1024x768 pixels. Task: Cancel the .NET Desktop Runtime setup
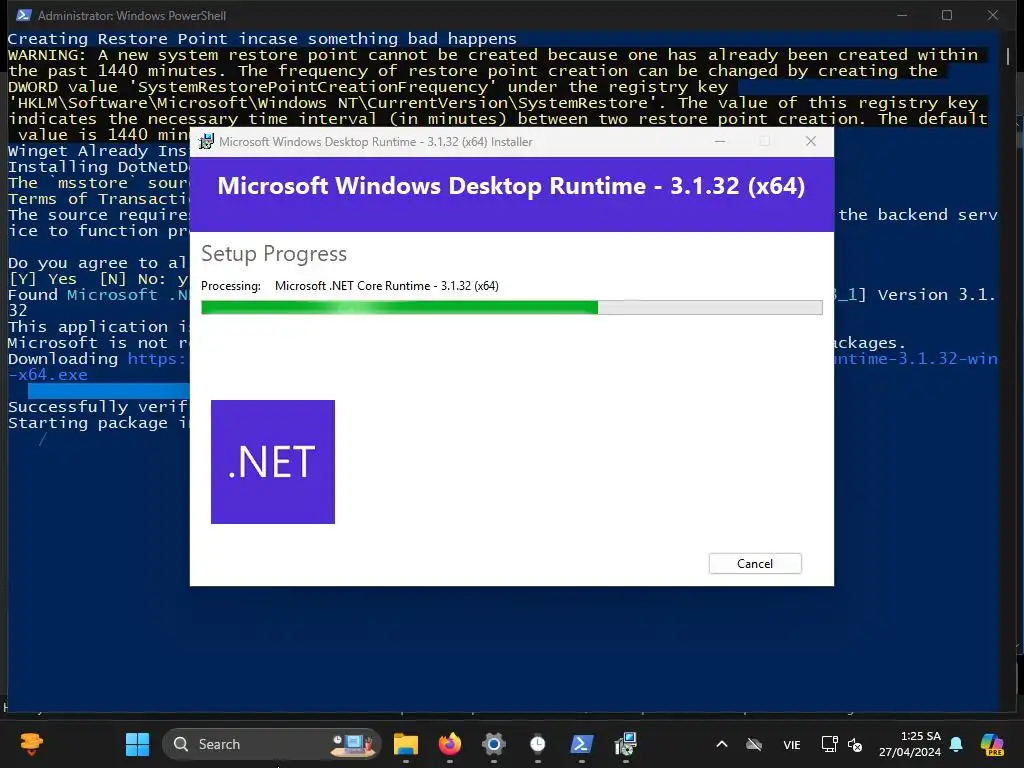(x=755, y=564)
